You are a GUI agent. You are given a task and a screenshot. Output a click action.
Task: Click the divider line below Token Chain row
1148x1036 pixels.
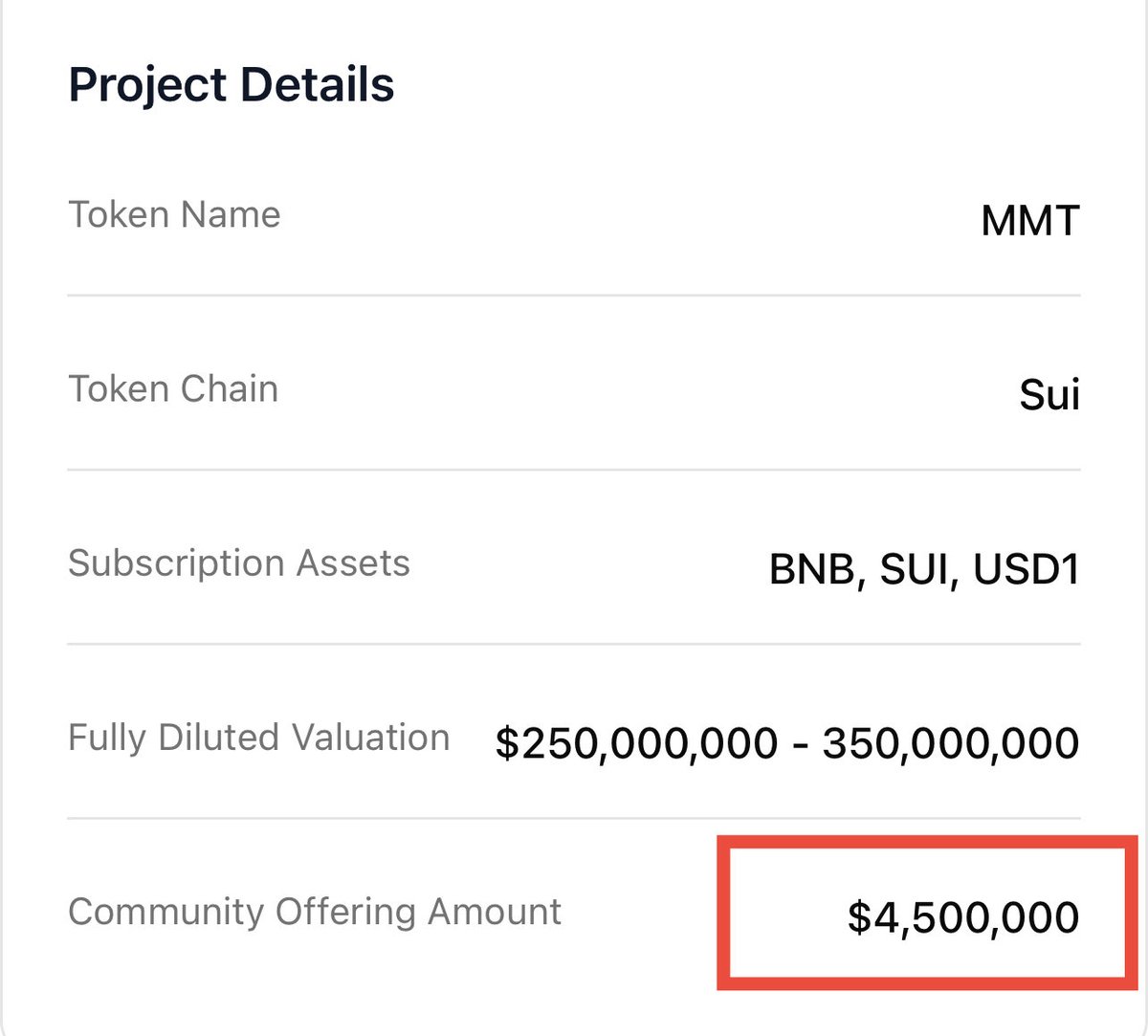click(574, 470)
